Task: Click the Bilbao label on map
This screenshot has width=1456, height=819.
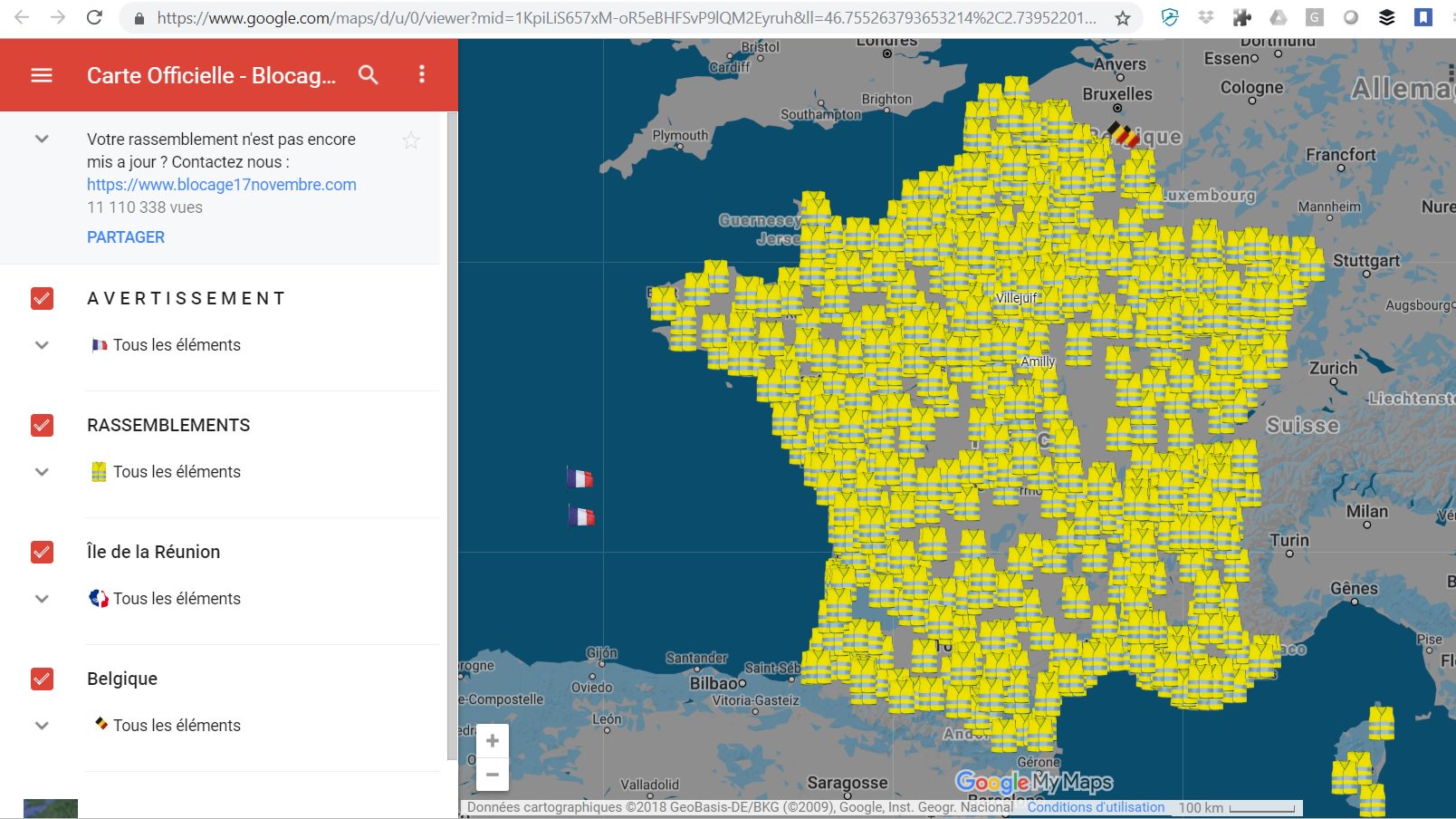Action: 715,683
